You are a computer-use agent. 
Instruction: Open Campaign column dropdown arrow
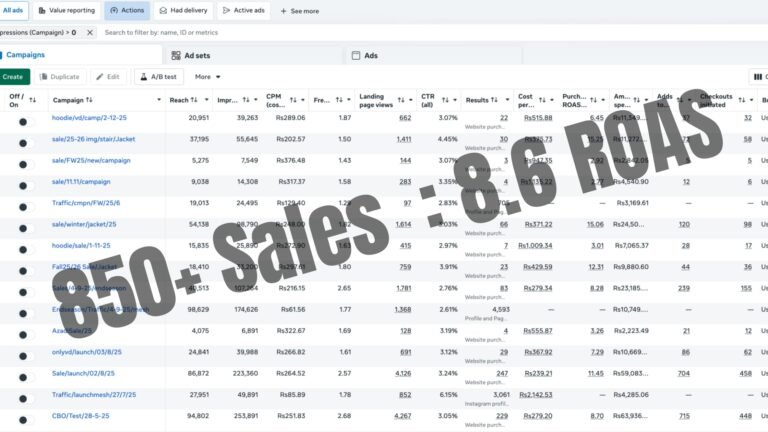(159, 100)
